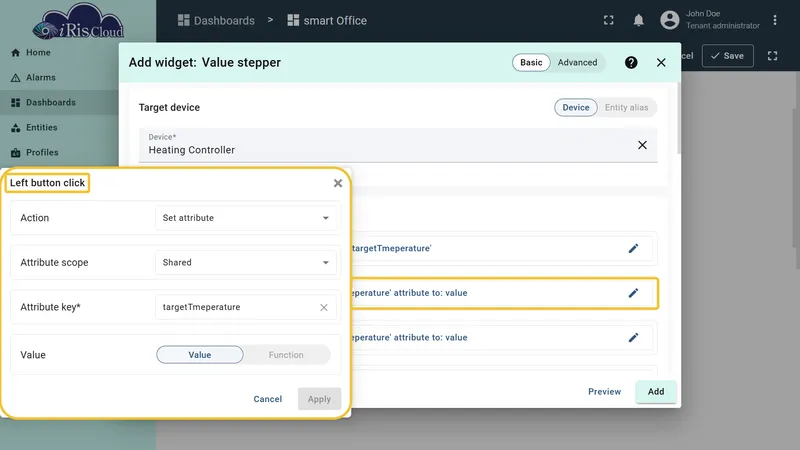Viewport: 800px width, 450px height.
Task: Select the Function option toggle
Action: pos(286,355)
